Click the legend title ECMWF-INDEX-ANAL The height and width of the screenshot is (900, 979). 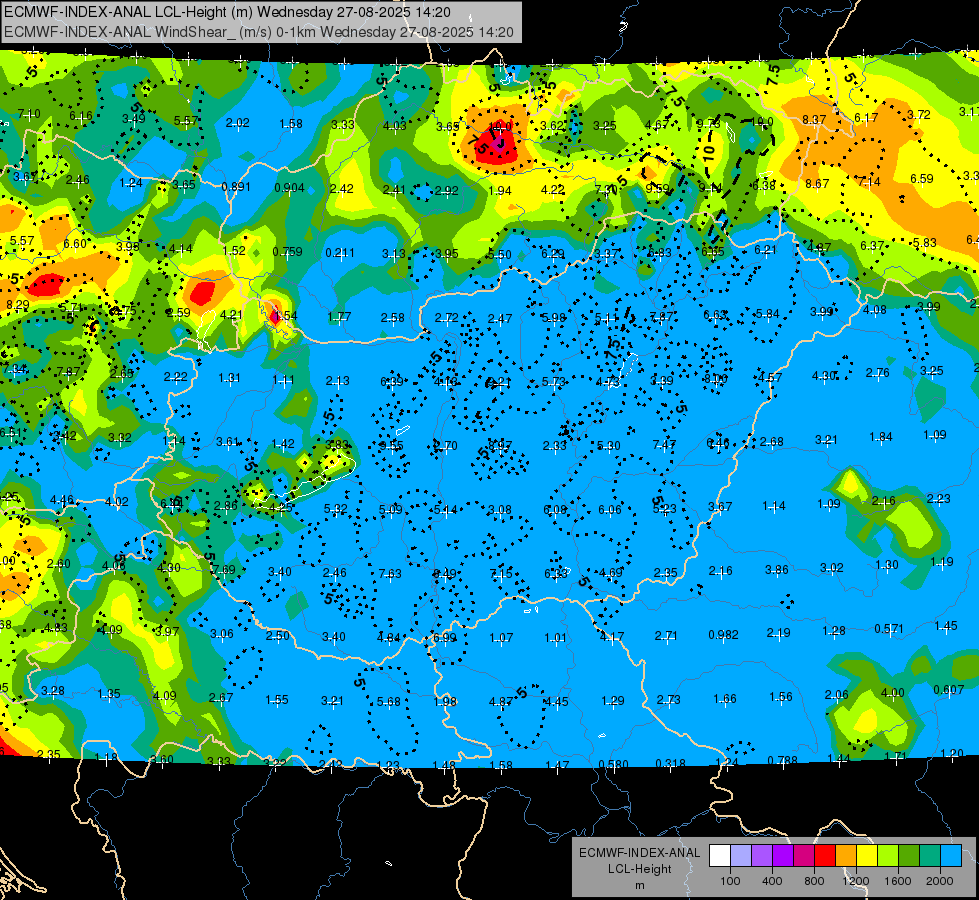coord(639,853)
